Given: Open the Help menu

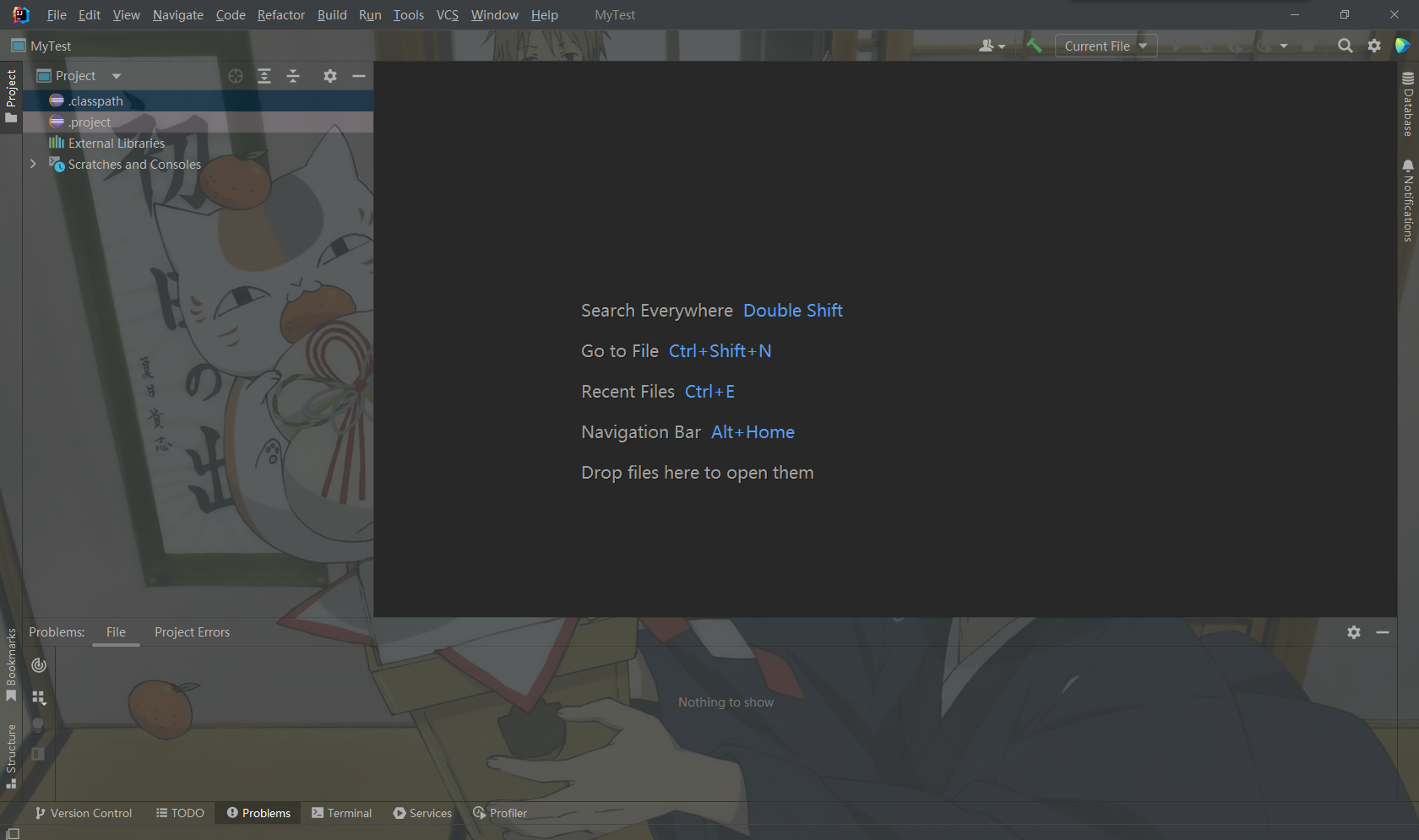Looking at the screenshot, I should pos(545,15).
